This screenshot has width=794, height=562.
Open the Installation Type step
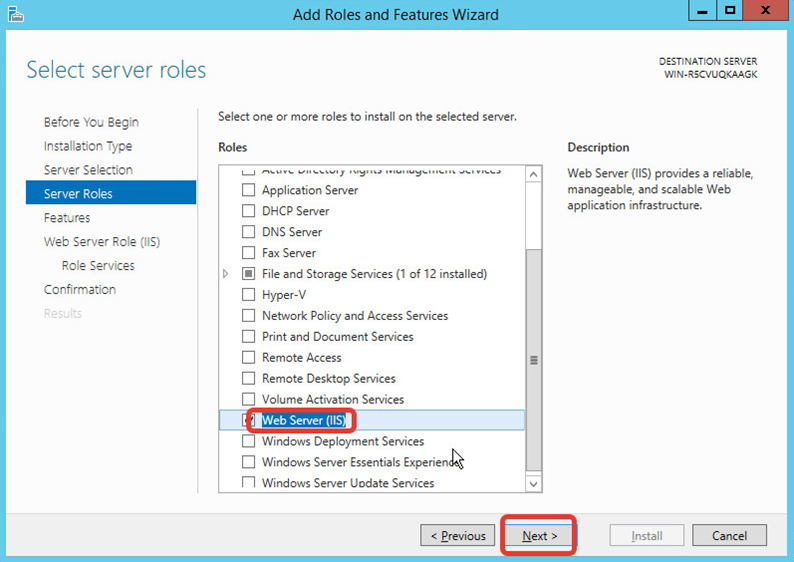(x=88, y=146)
